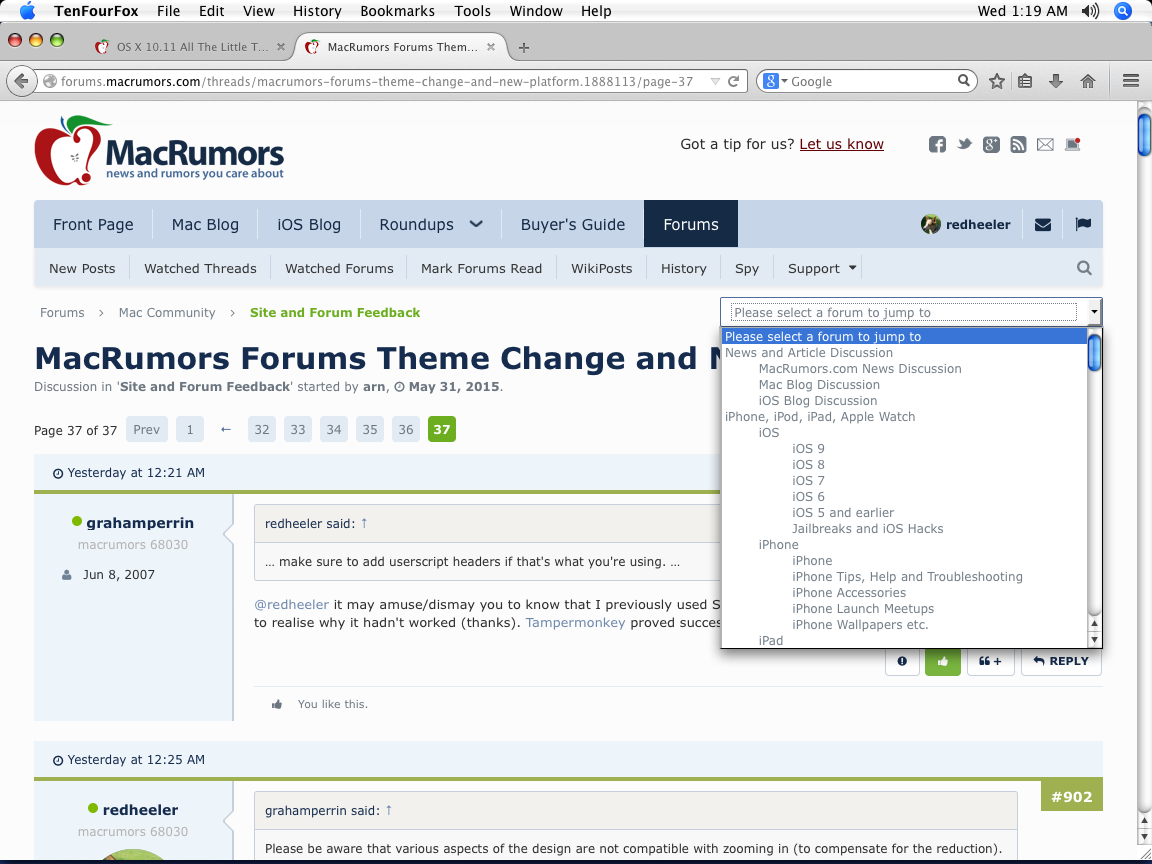
Task: Go to page 36
Action: point(406,430)
